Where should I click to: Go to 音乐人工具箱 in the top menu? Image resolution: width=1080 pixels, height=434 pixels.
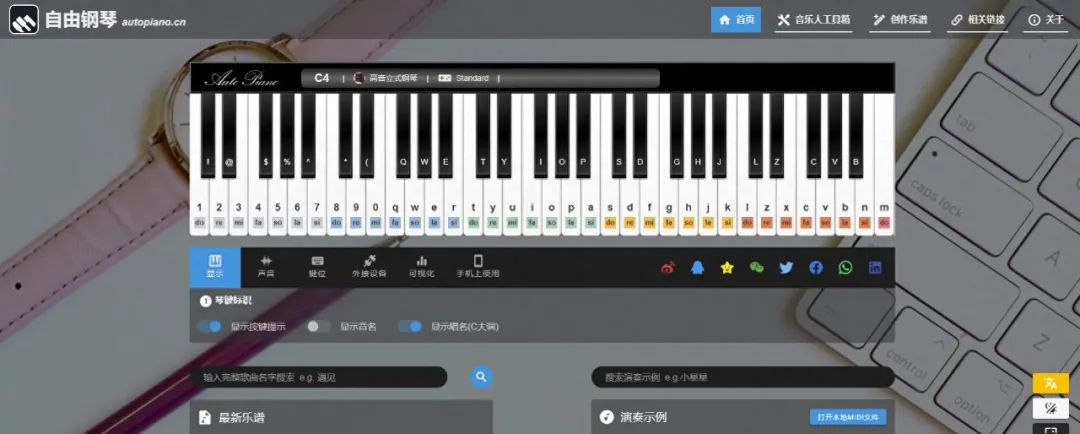(813, 19)
